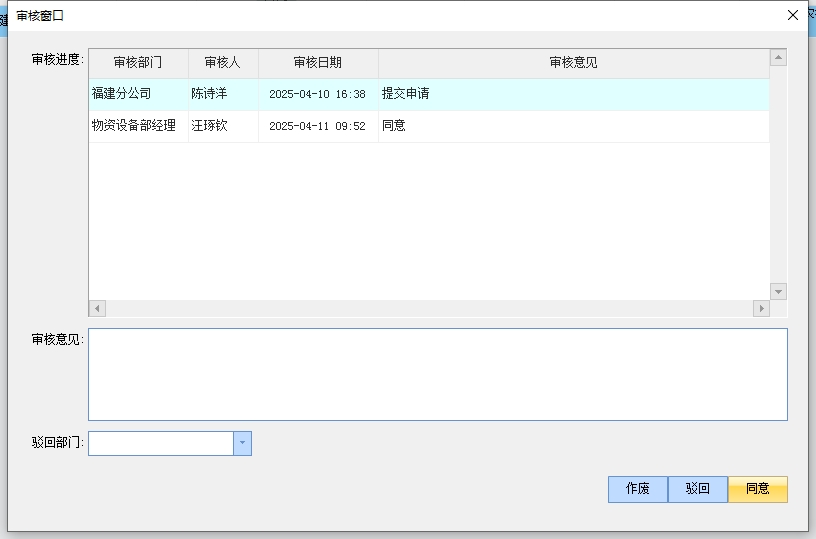Focus the 驳回部门 combo box field
Viewport: 816px width, 539px height.
161,443
